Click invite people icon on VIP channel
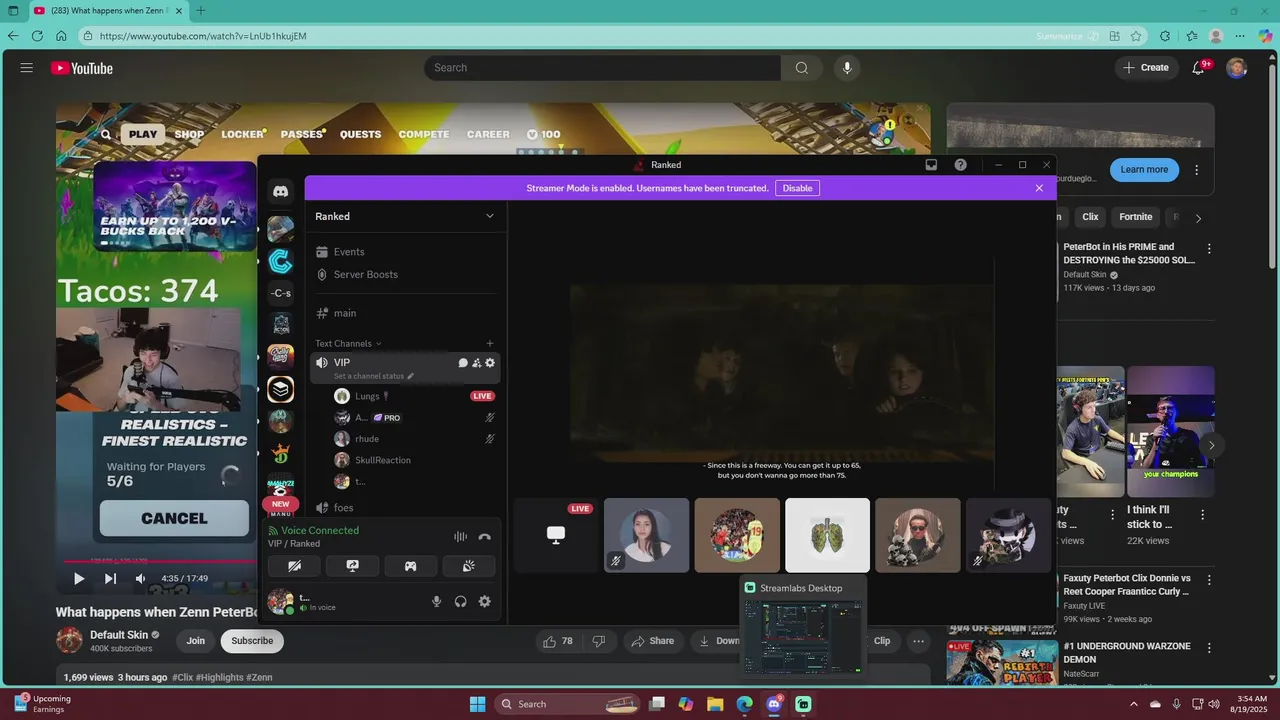1280x720 pixels. click(477, 363)
